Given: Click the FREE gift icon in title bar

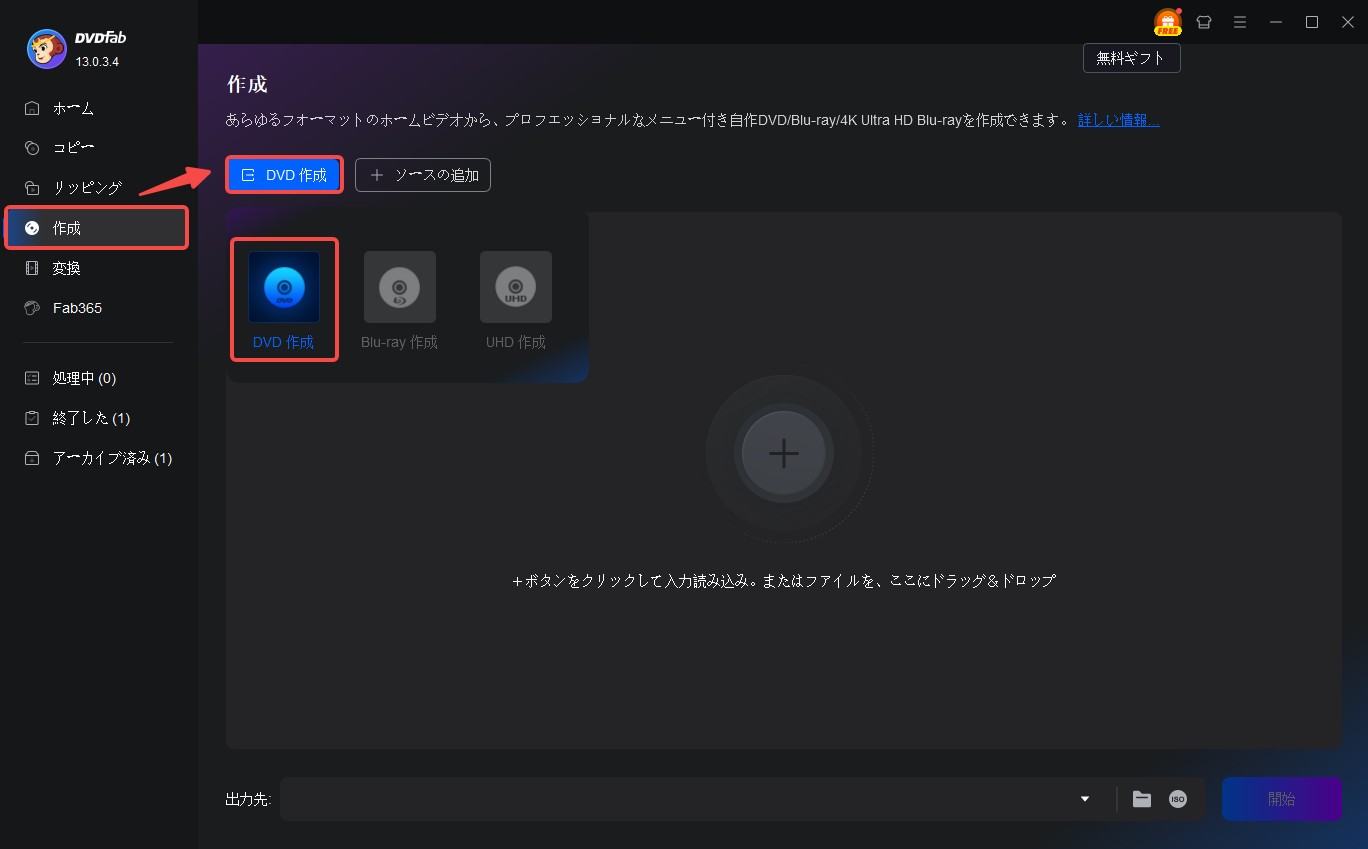Looking at the screenshot, I should pyautogui.click(x=1167, y=22).
